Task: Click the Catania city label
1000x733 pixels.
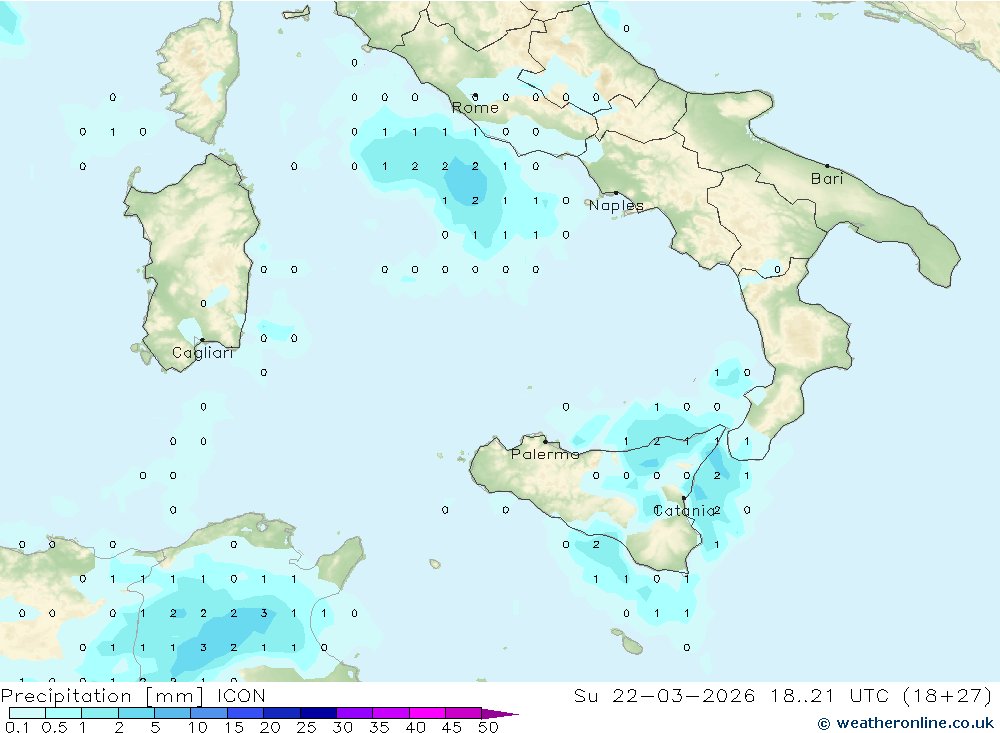Action: point(685,510)
